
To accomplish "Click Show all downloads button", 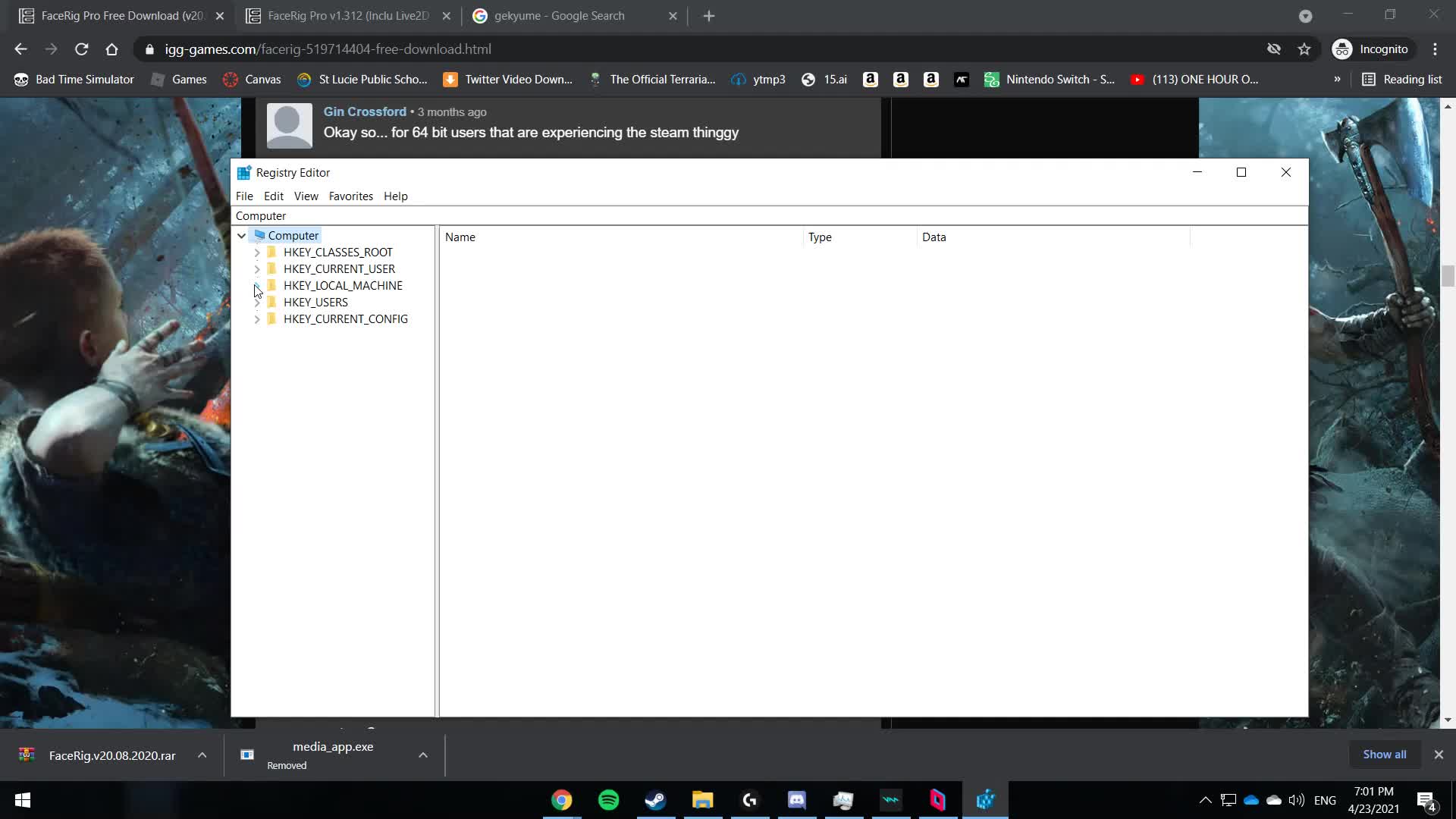I will click(1384, 755).
